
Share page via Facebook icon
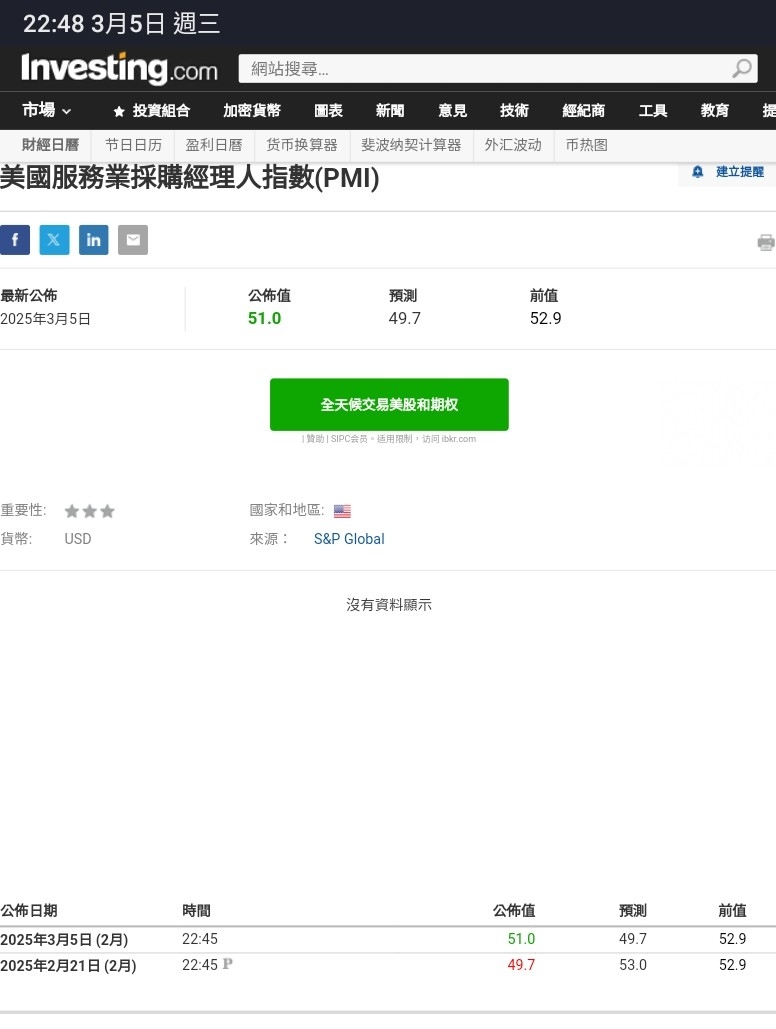[x=14, y=240]
